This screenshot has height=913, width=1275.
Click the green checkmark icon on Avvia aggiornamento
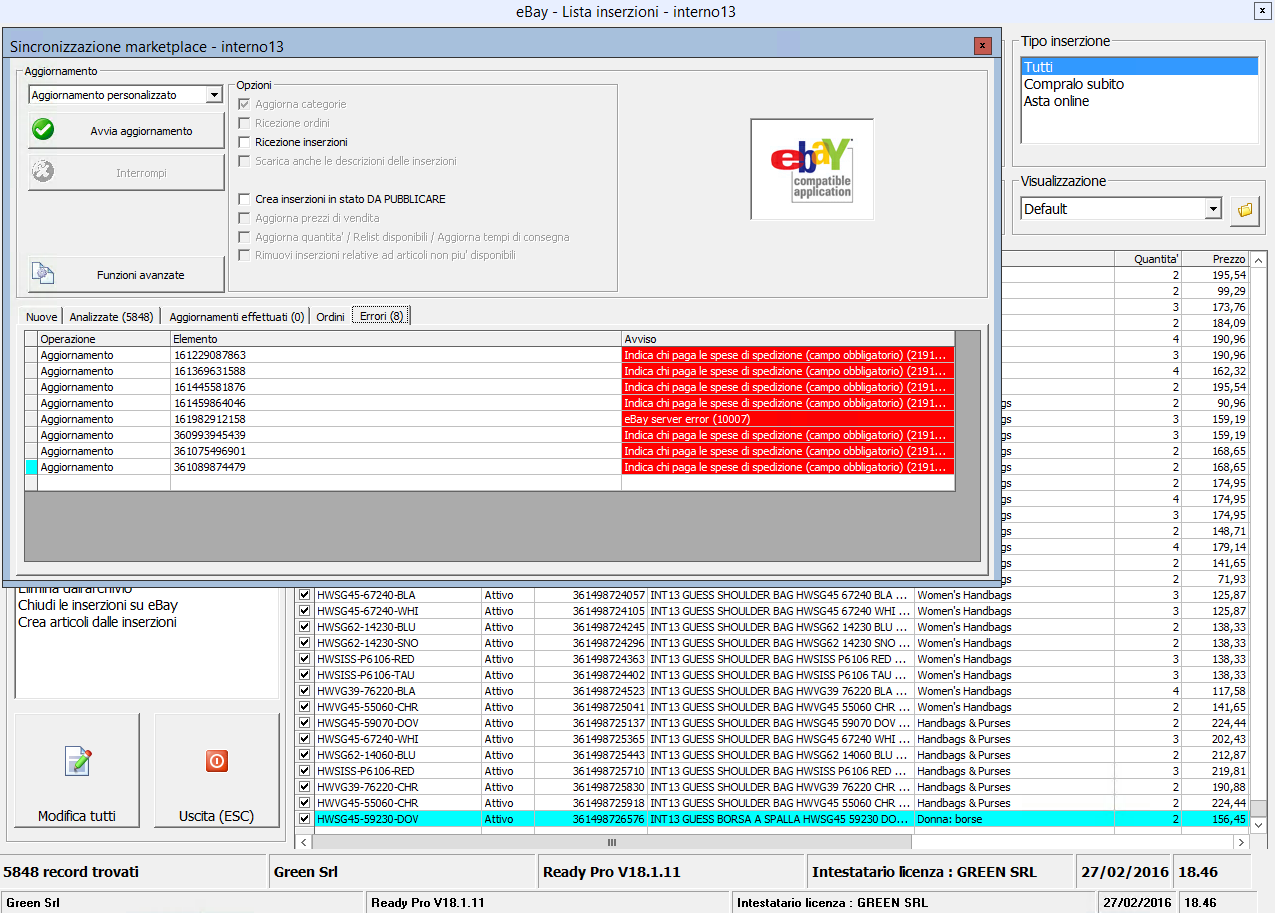tap(43, 130)
